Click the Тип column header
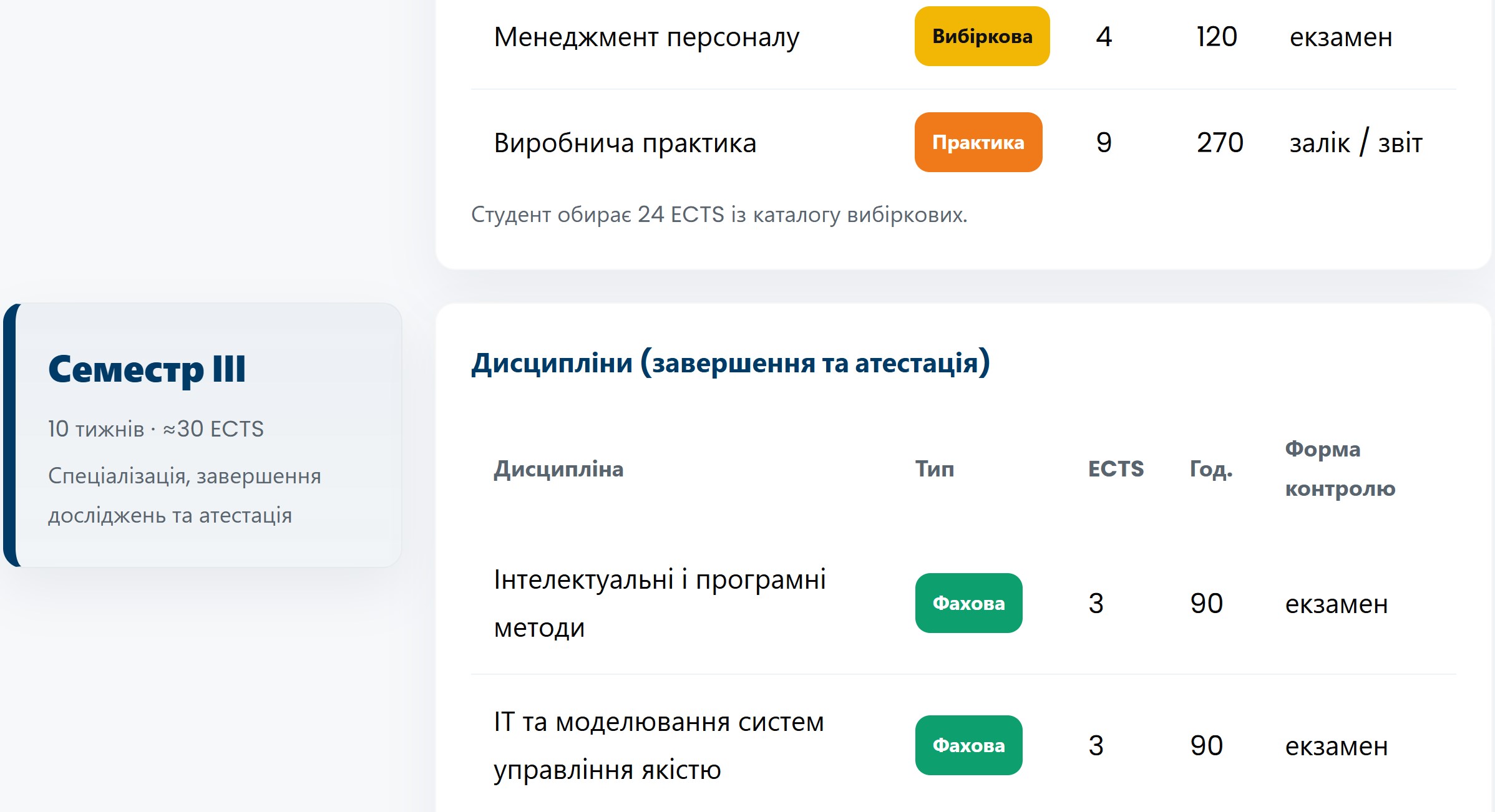This screenshot has width=1495, height=812. (935, 469)
